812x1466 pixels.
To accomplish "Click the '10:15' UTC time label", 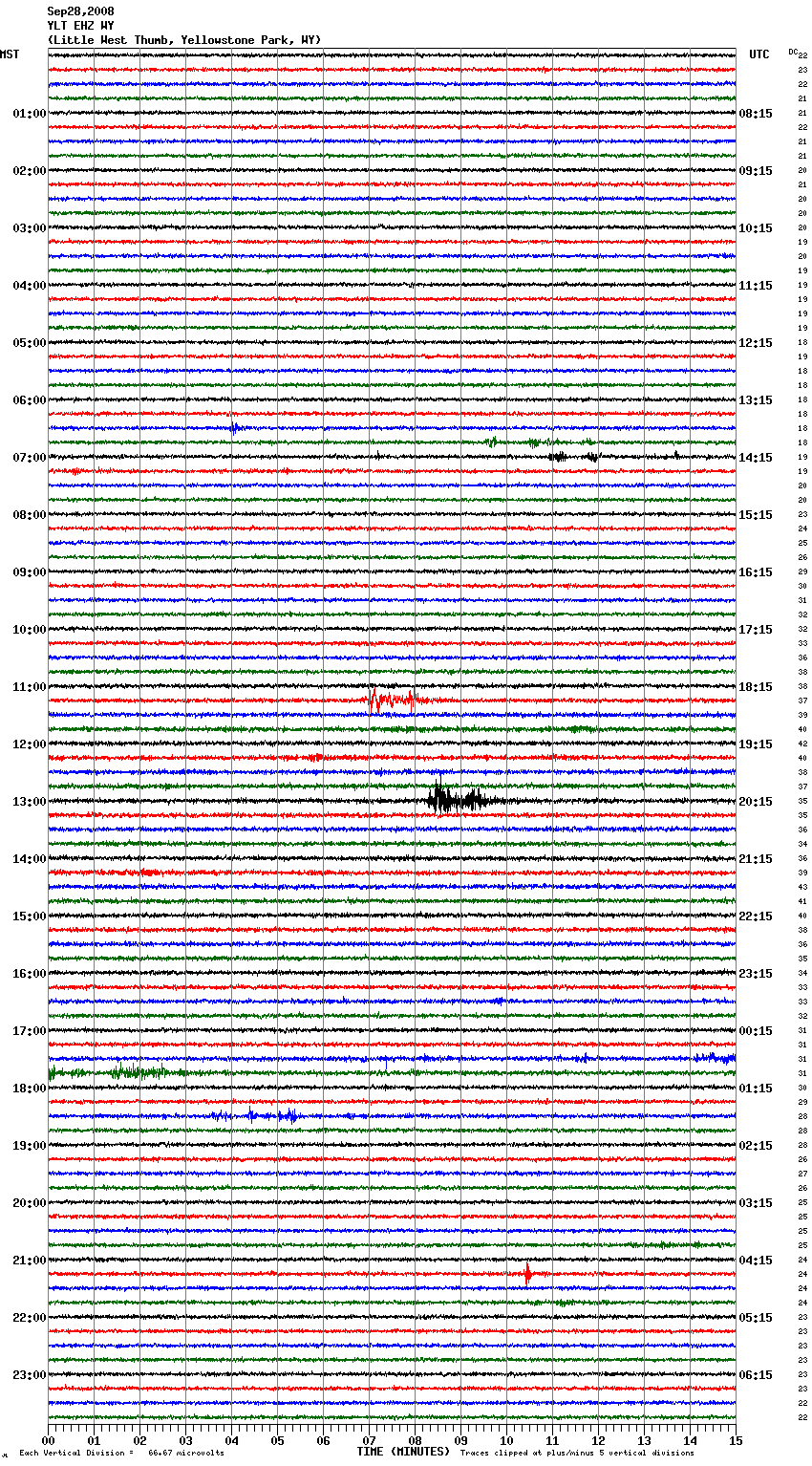I will (756, 228).
